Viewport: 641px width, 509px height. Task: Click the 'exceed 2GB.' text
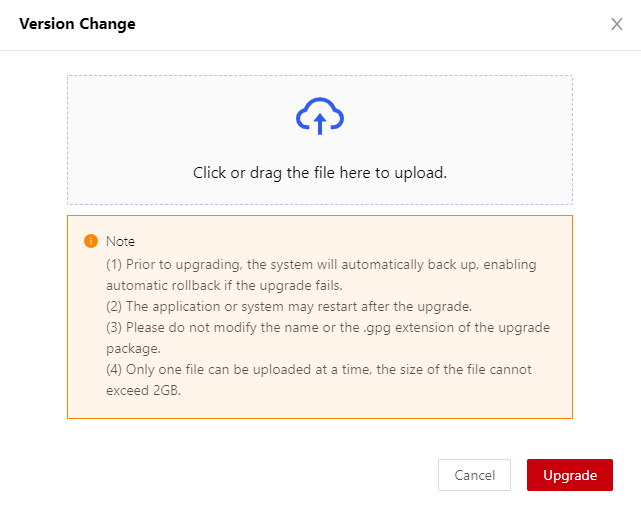click(x=143, y=390)
